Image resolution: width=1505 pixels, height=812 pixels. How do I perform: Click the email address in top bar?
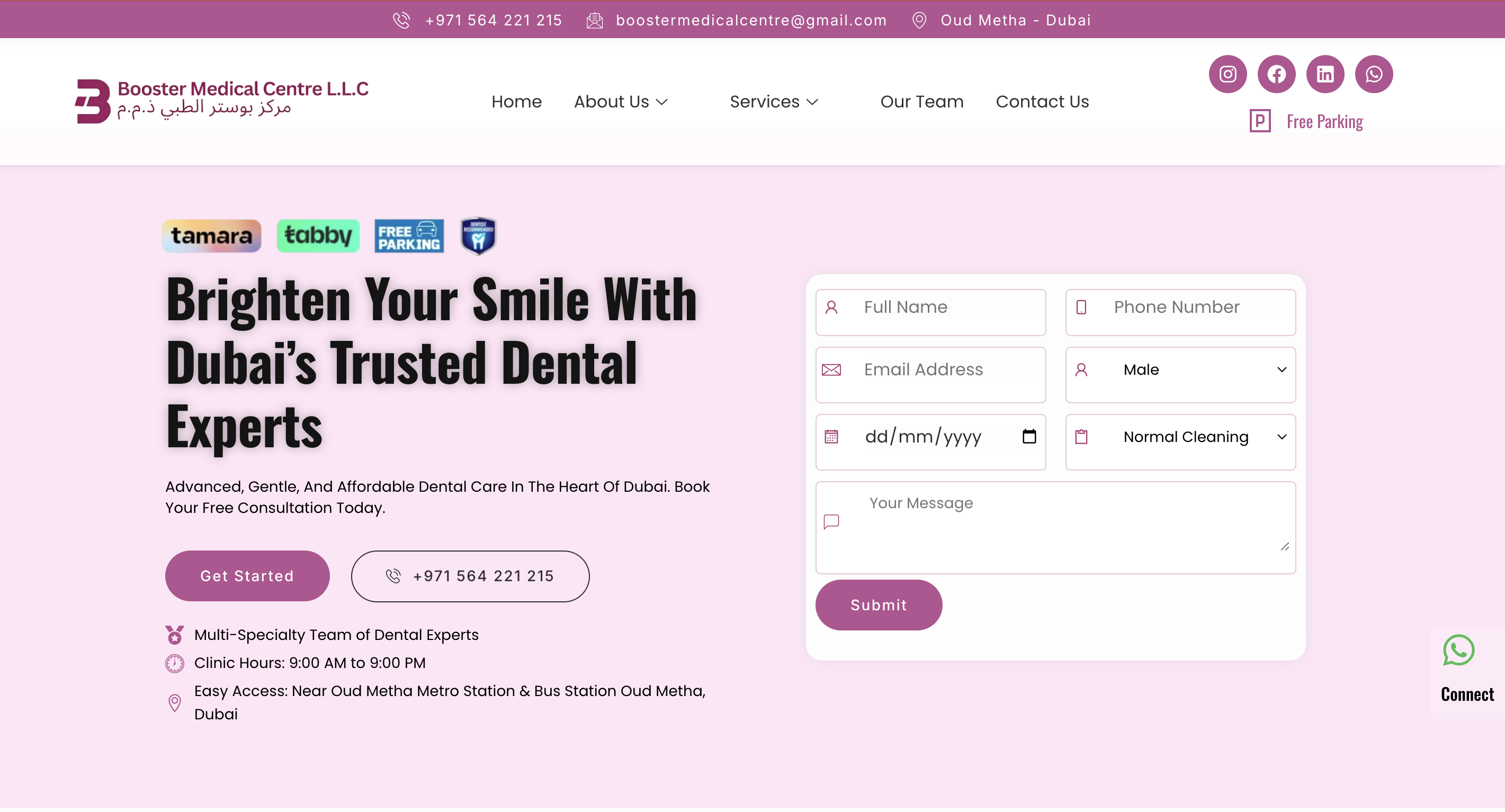751,21
